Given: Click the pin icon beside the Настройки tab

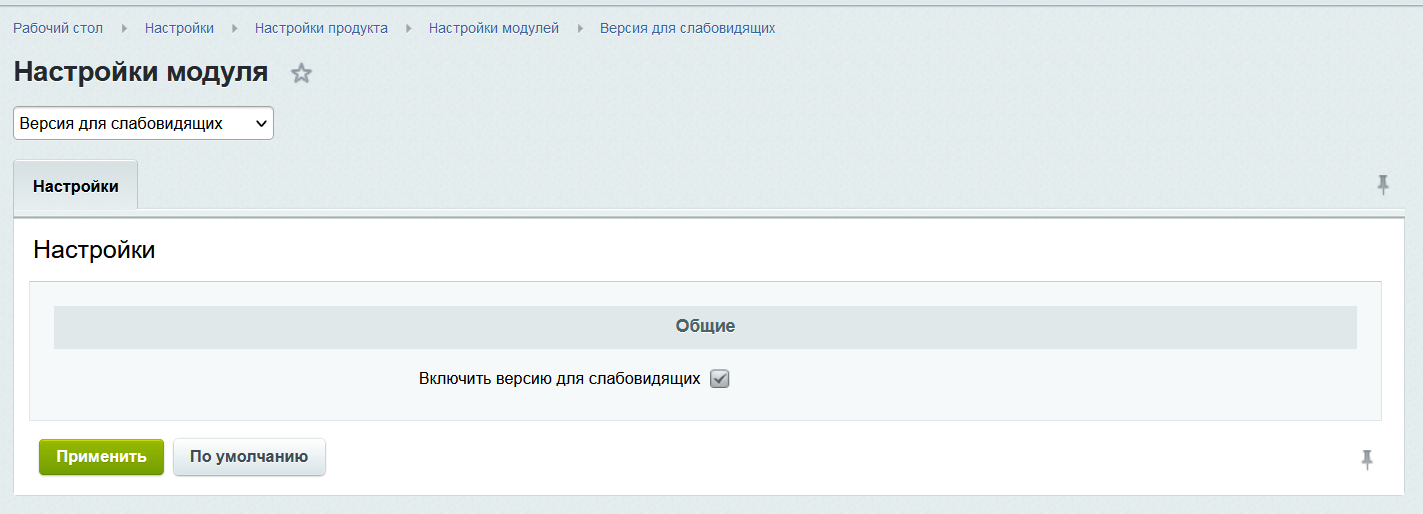Looking at the screenshot, I should (1383, 184).
